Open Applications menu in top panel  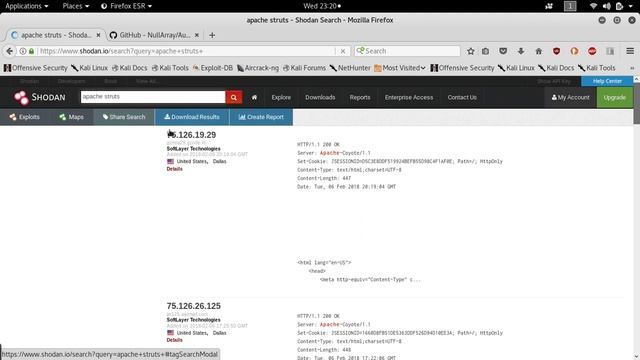coord(27,6)
